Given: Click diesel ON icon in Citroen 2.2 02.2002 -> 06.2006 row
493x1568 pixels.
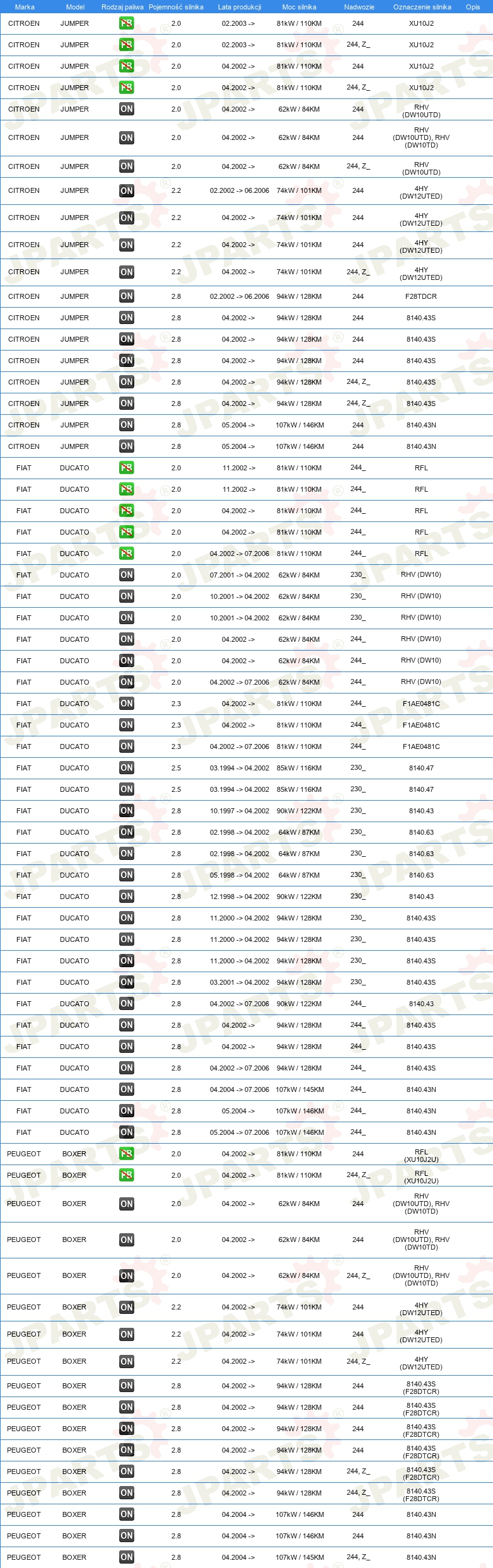Looking at the screenshot, I should tap(127, 190).
